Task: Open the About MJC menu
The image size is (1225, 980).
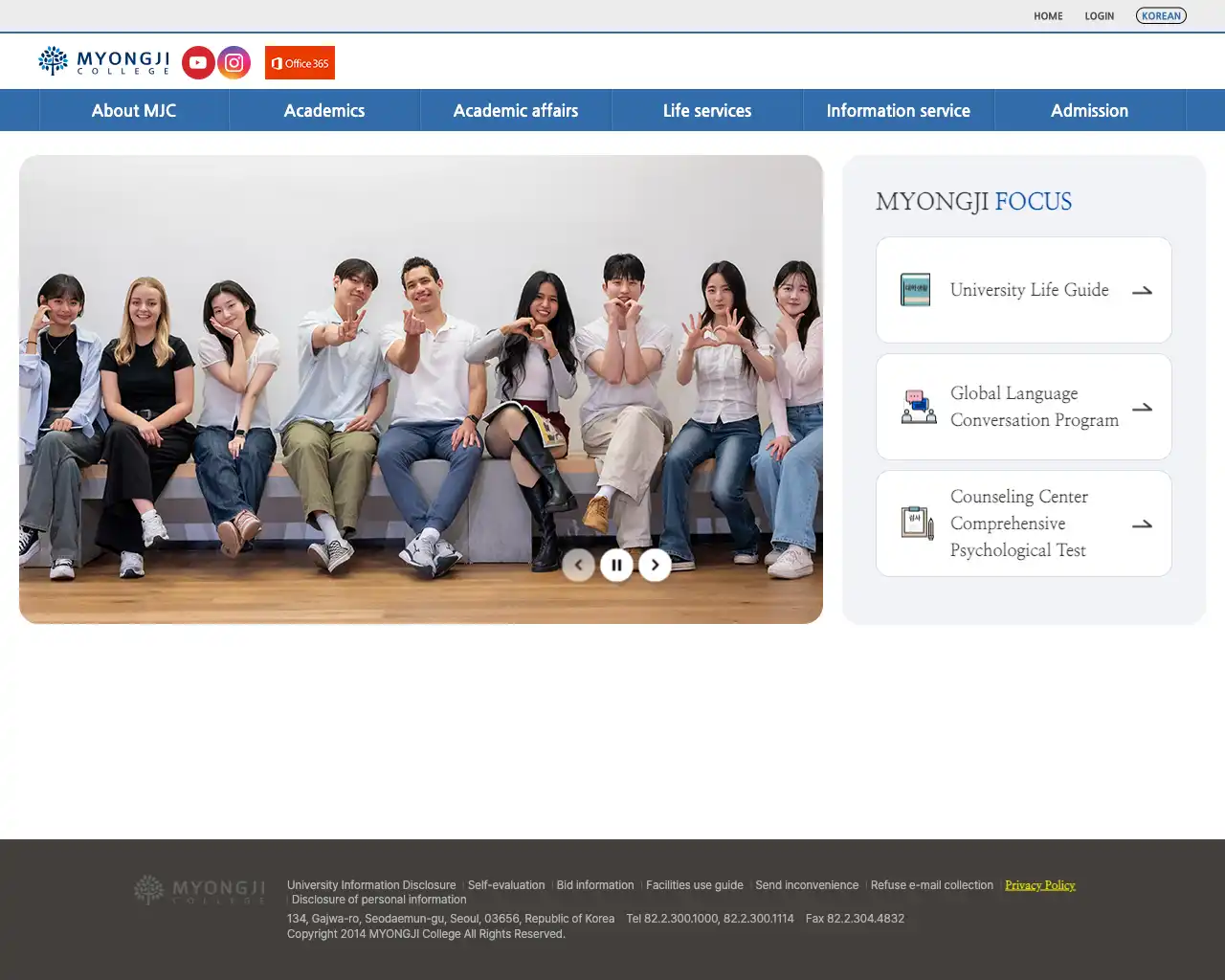Action: [x=134, y=110]
